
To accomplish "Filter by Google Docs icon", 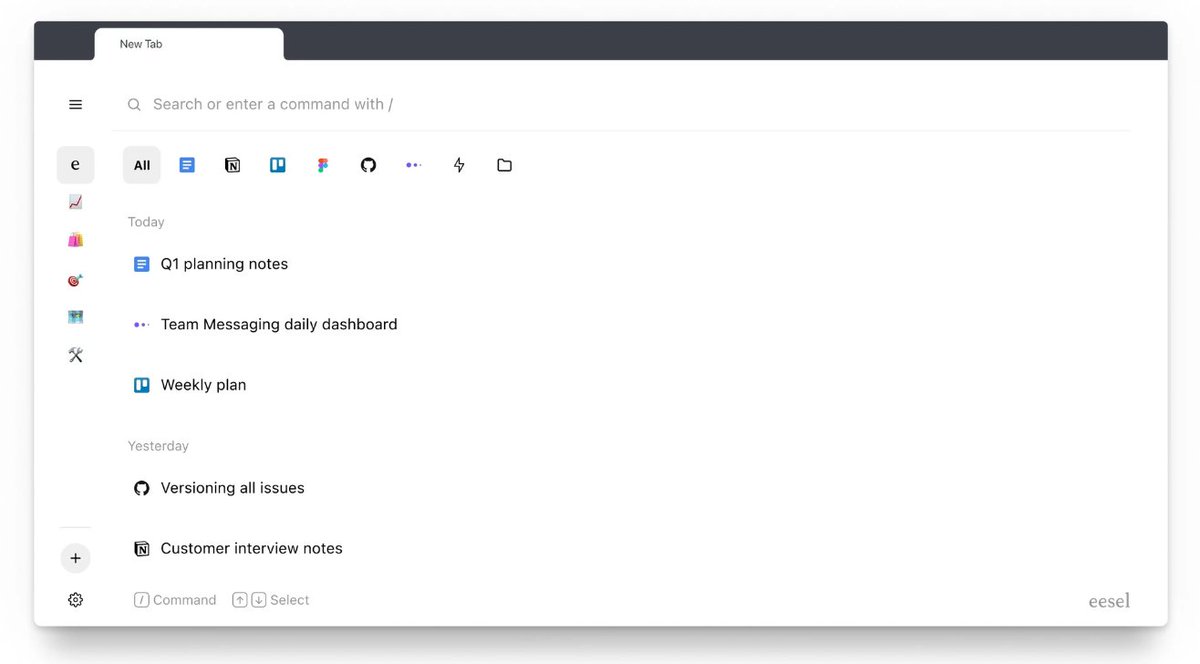I will [x=187, y=165].
